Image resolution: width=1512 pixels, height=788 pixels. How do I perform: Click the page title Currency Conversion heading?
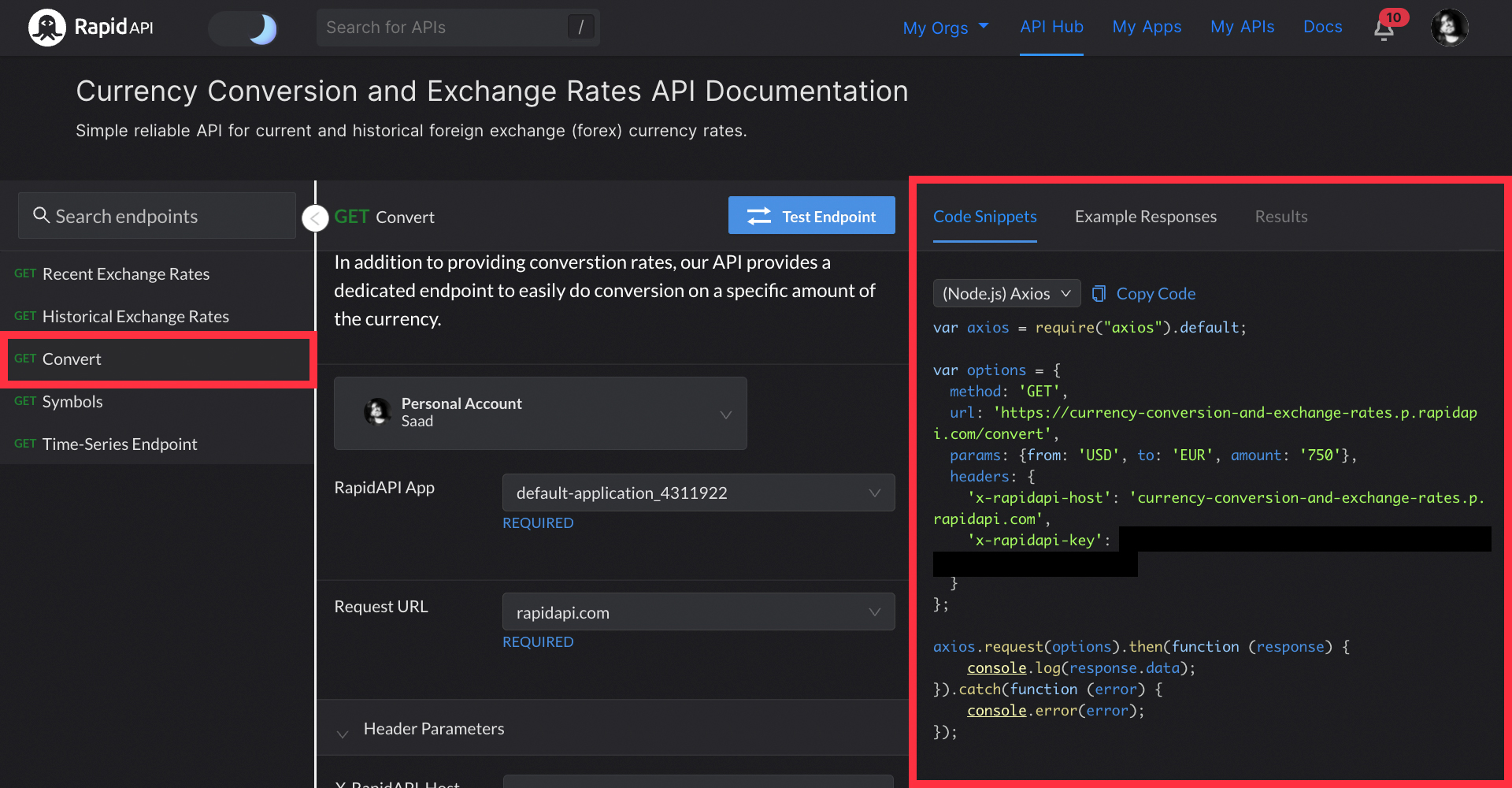pos(492,91)
